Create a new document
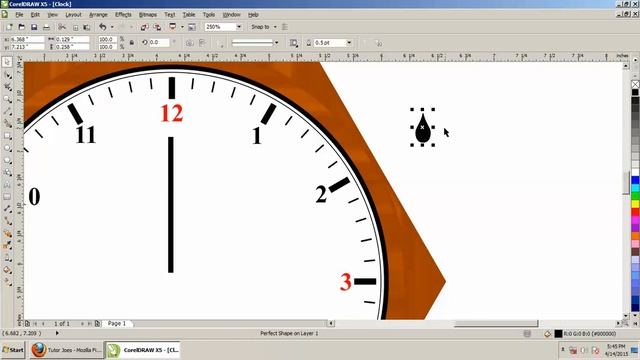This screenshot has height=360, width=640. pos(9,27)
